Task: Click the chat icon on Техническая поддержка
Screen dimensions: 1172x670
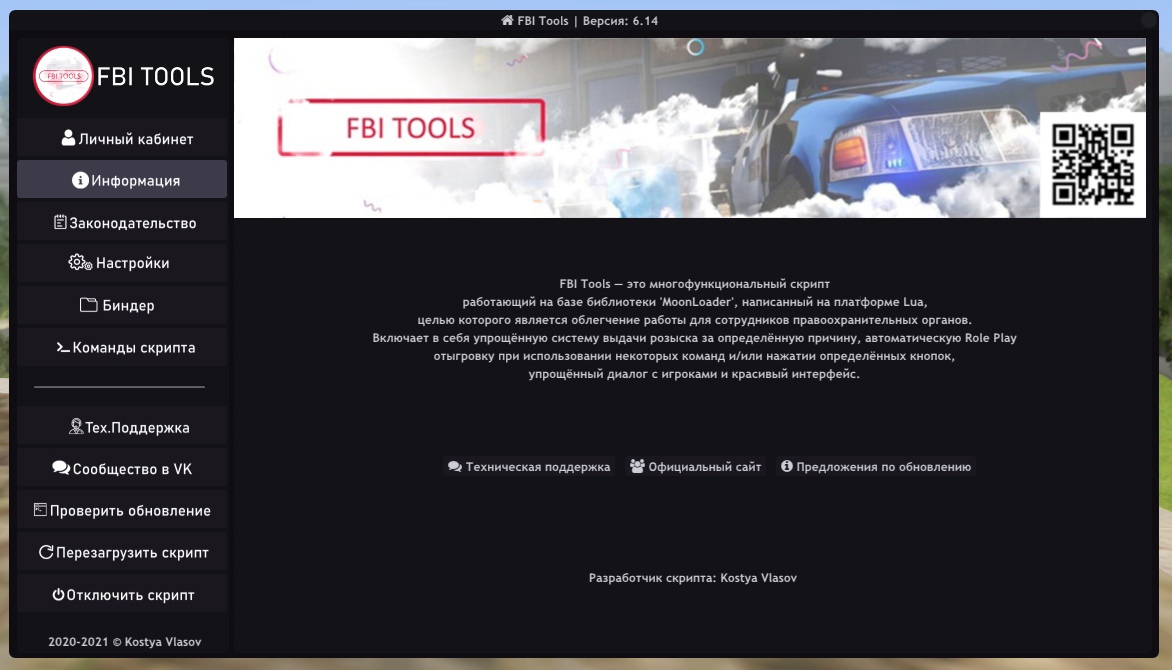Action: [x=454, y=467]
